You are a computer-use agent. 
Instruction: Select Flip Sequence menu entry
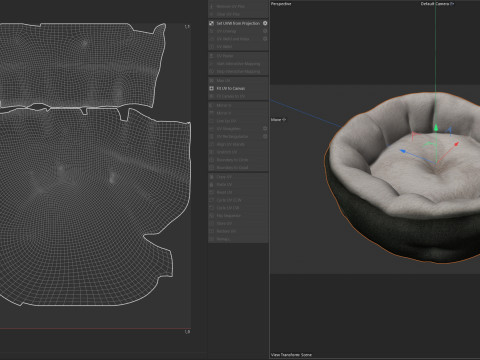238,216
